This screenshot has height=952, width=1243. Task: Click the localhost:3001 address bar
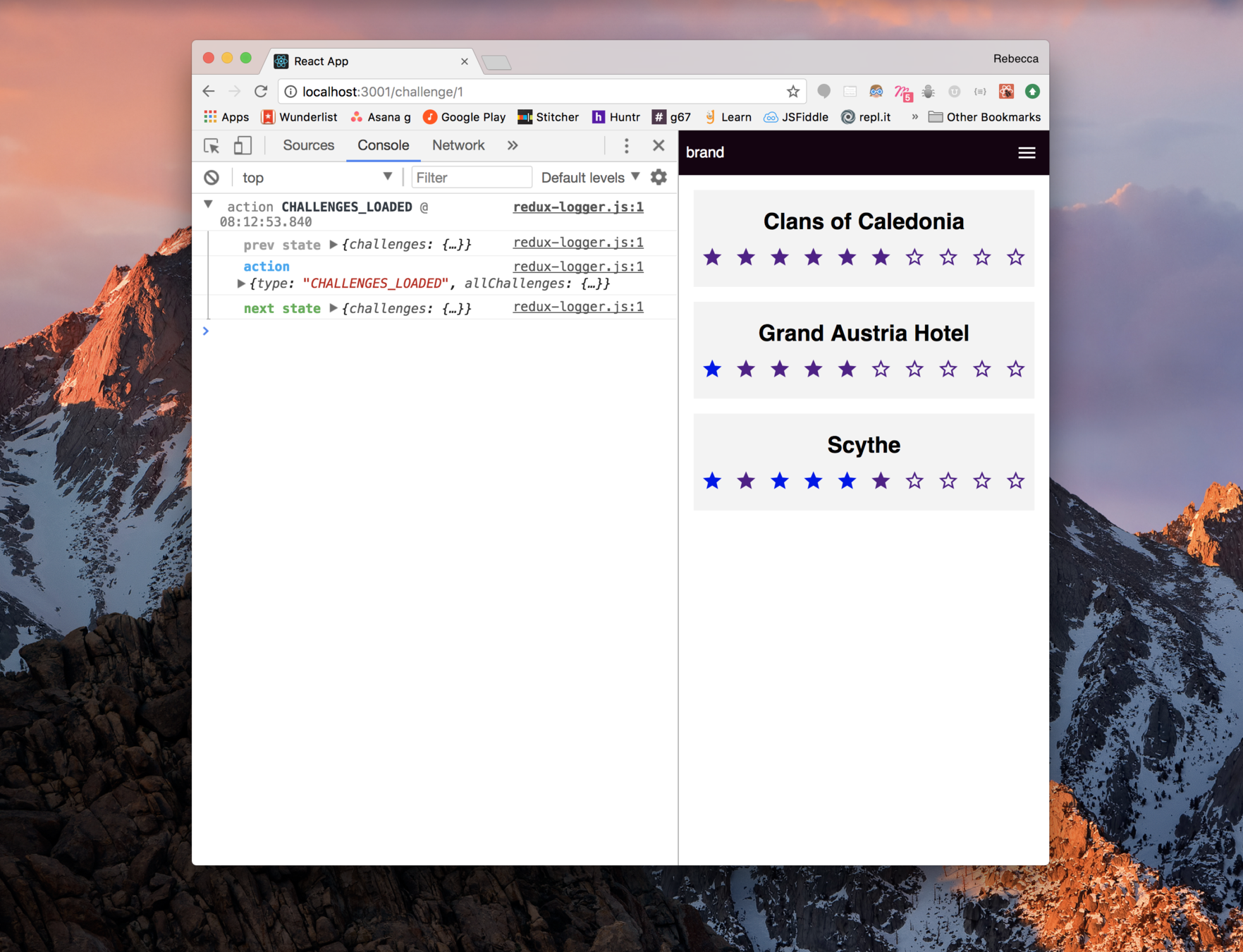[541, 92]
